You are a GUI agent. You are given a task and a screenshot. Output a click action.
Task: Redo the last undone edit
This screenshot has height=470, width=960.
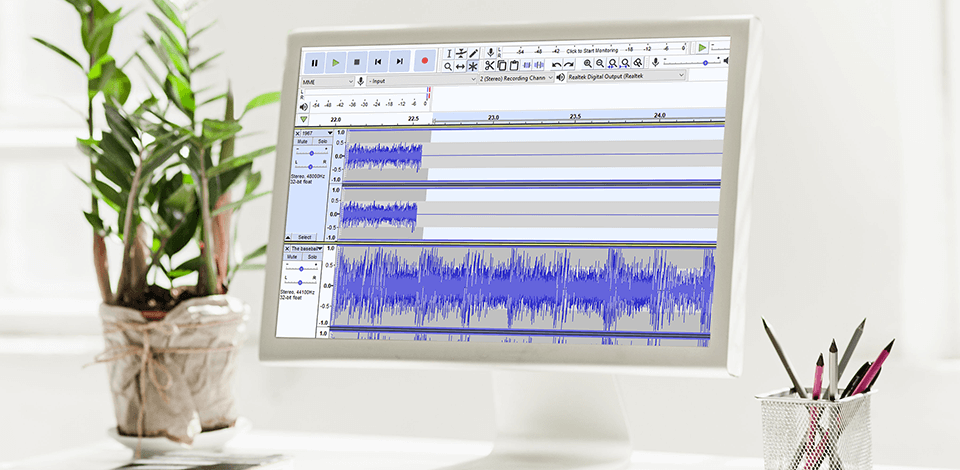(569, 64)
